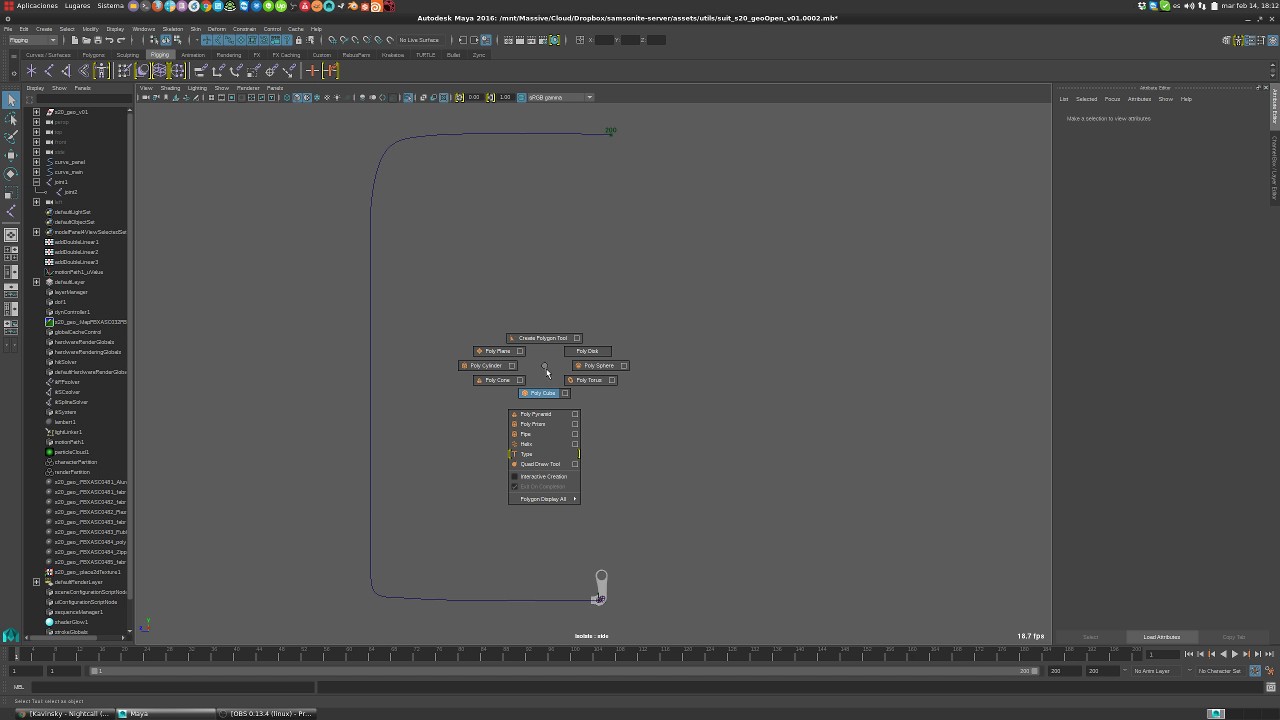
Task: Enable Interactive Creation checkbox
Action: coord(514,477)
